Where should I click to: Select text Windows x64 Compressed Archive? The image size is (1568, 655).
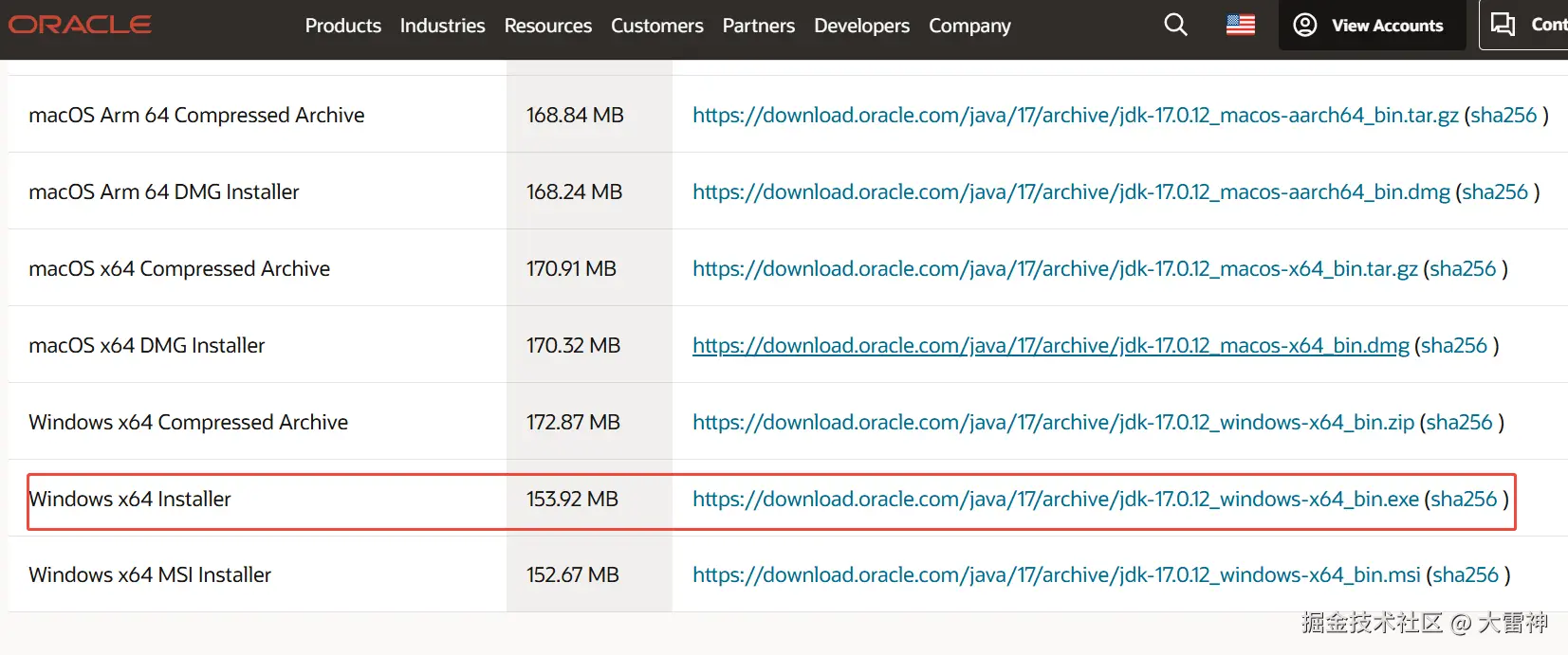pos(188,422)
